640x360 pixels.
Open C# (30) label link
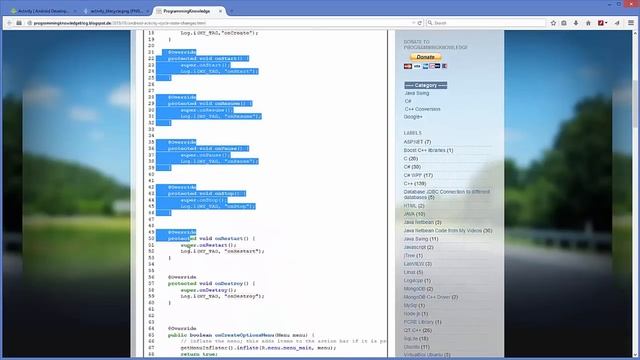(x=412, y=167)
